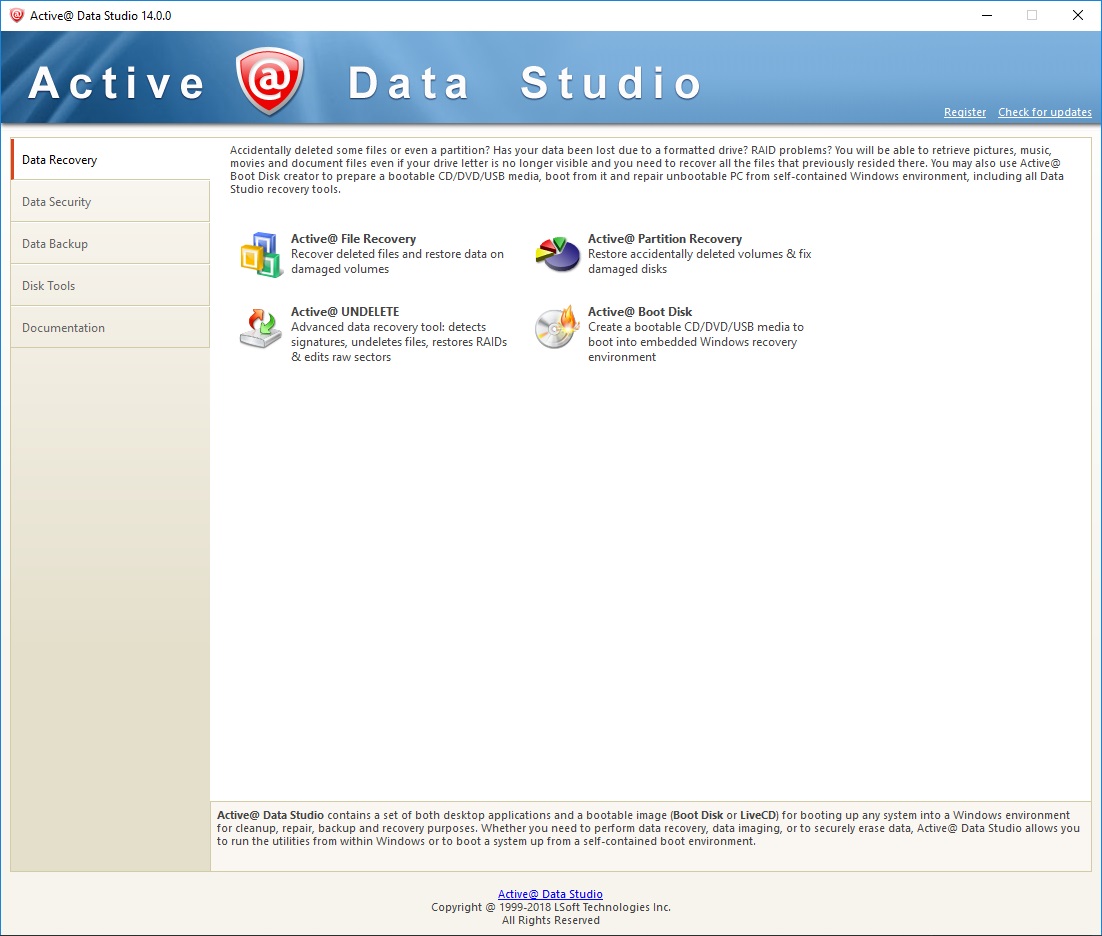
Task: Click the Register link
Action: pos(964,113)
